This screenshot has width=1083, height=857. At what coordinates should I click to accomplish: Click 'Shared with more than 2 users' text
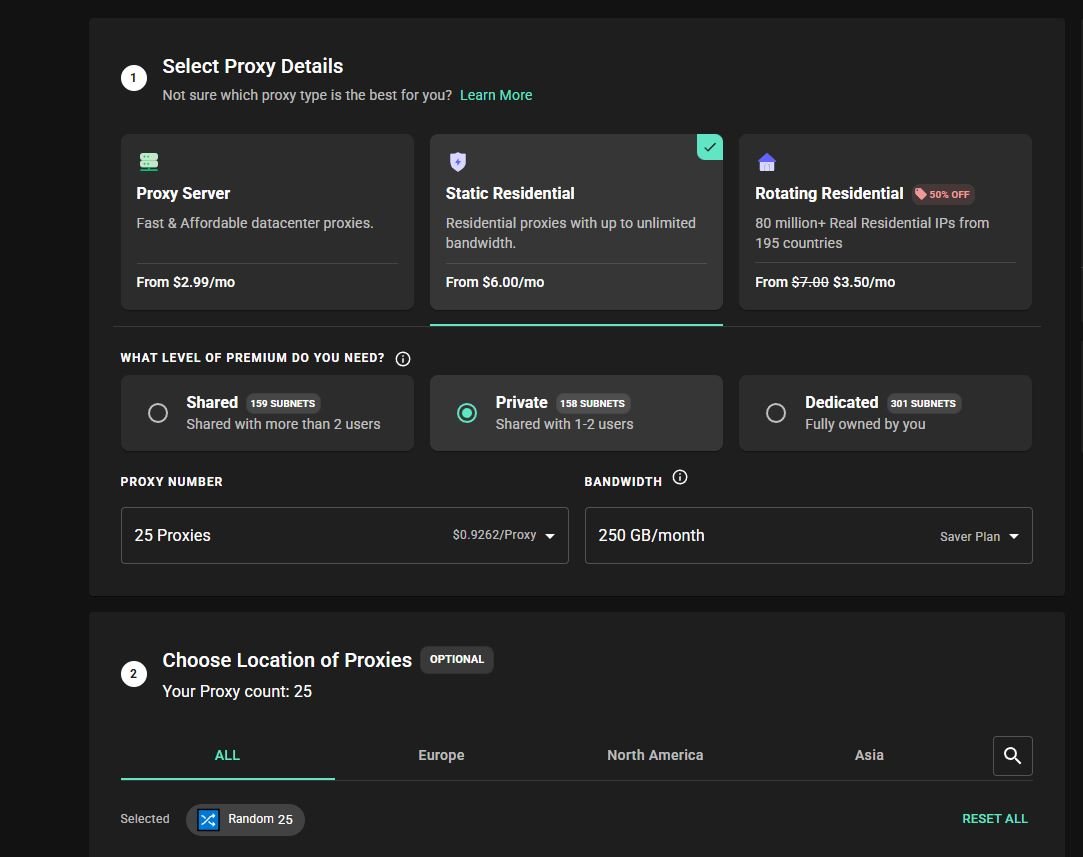[283, 424]
